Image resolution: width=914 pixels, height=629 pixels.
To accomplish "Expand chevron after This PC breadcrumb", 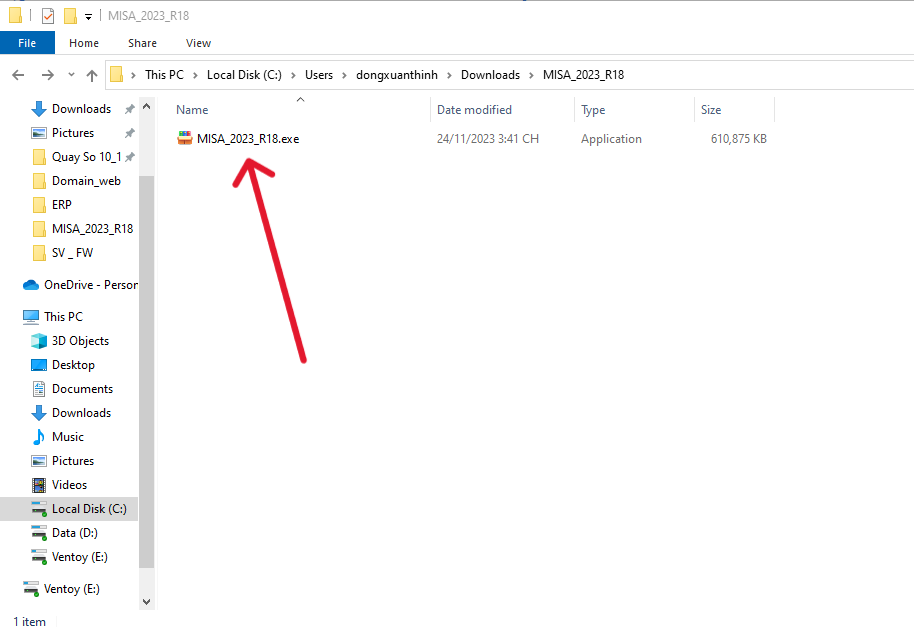I will coord(195,75).
